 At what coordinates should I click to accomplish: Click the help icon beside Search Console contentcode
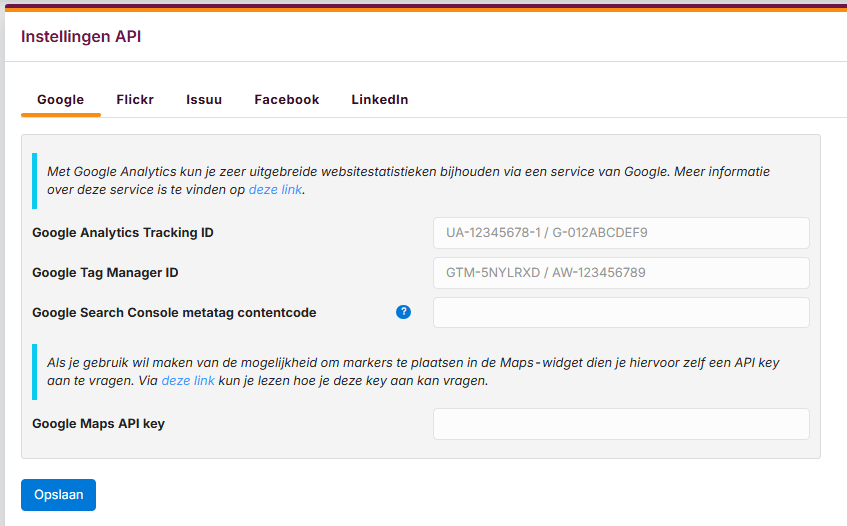404,312
